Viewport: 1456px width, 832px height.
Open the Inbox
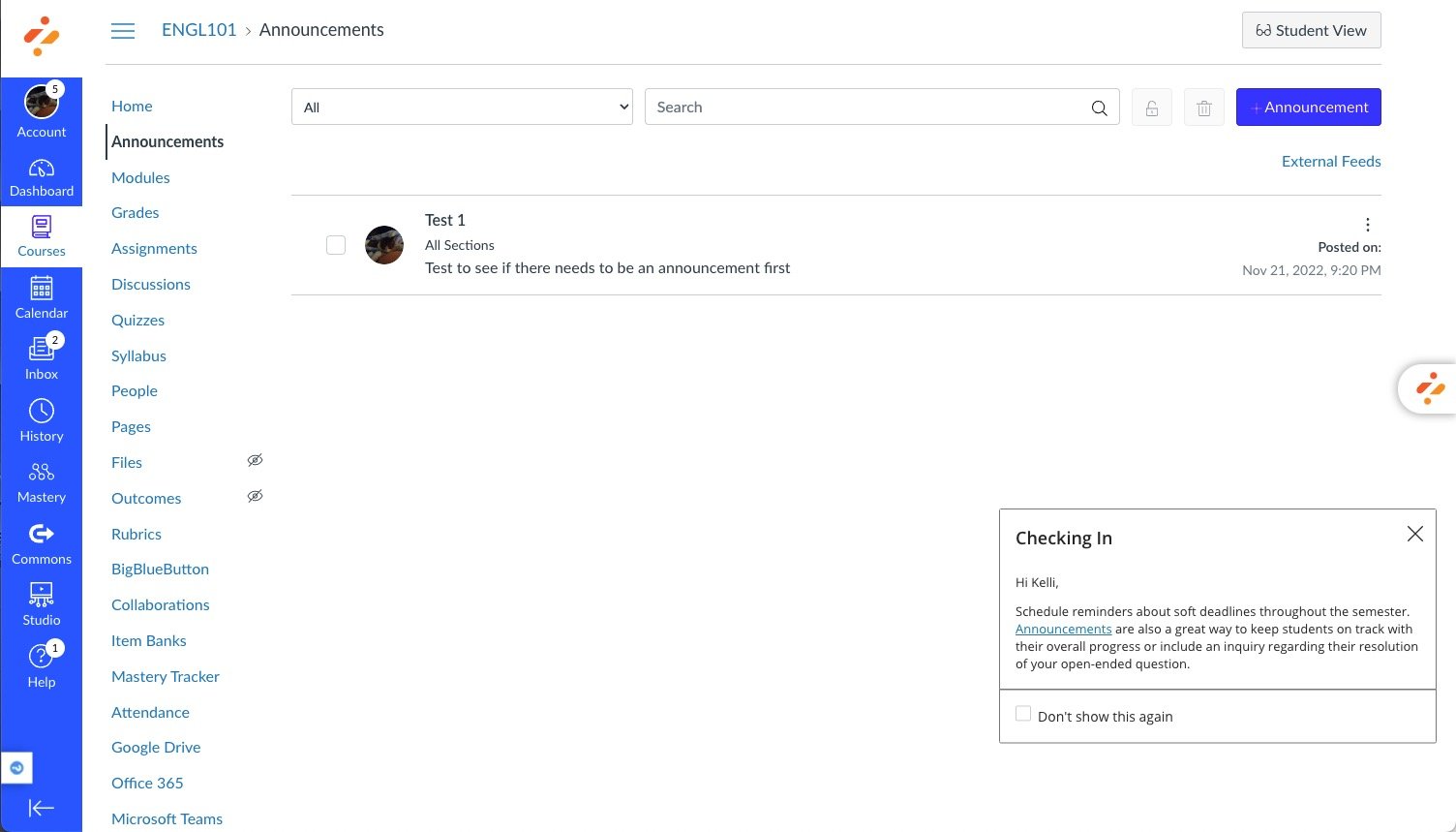point(42,358)
